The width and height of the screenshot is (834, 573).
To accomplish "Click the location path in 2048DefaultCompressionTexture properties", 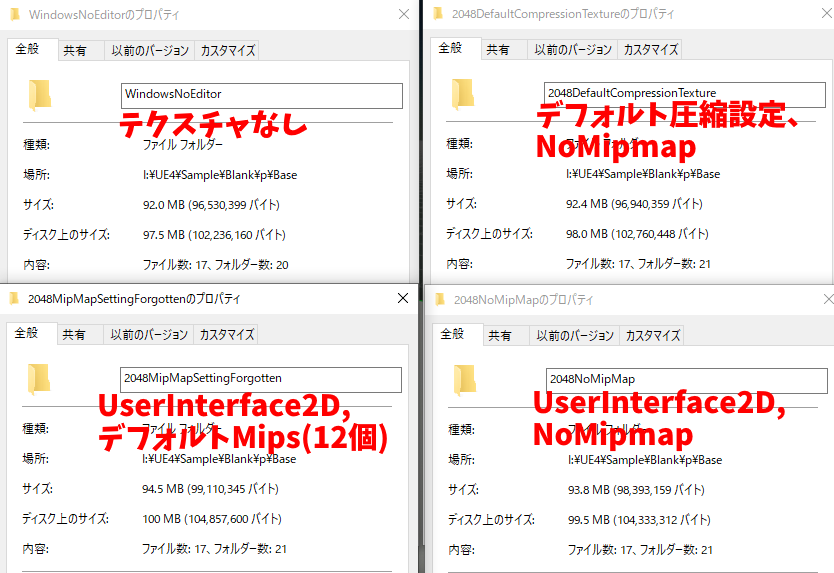I will click(x=643, y=174).
